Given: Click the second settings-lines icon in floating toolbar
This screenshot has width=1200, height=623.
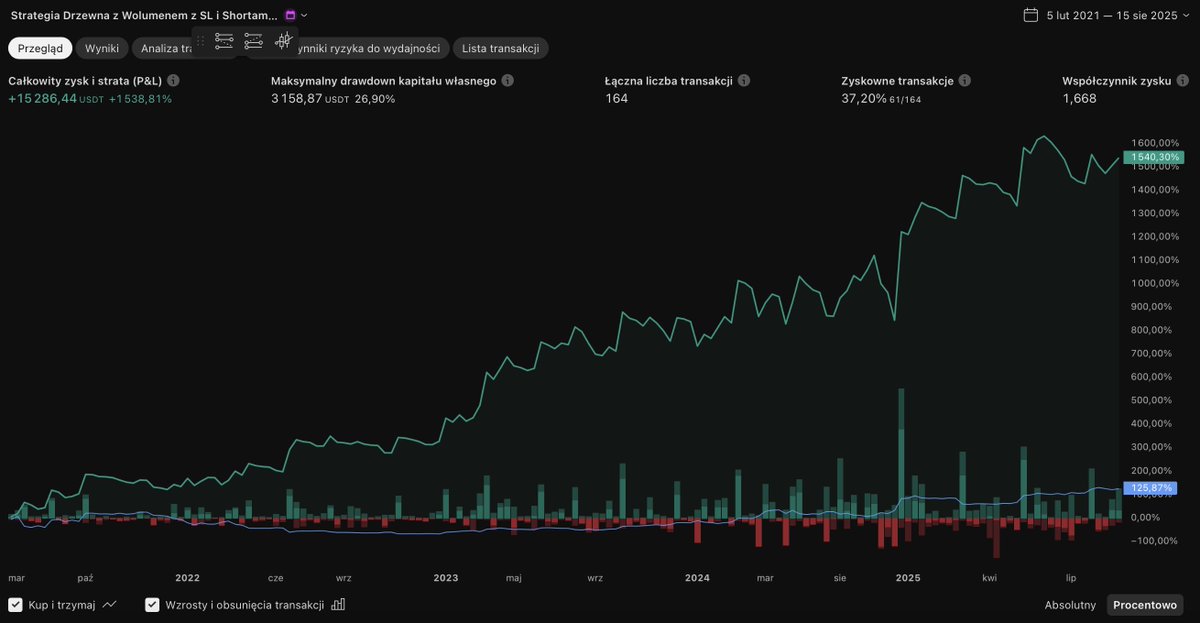Looking at the screenshot, I should (x=253, y=41).
